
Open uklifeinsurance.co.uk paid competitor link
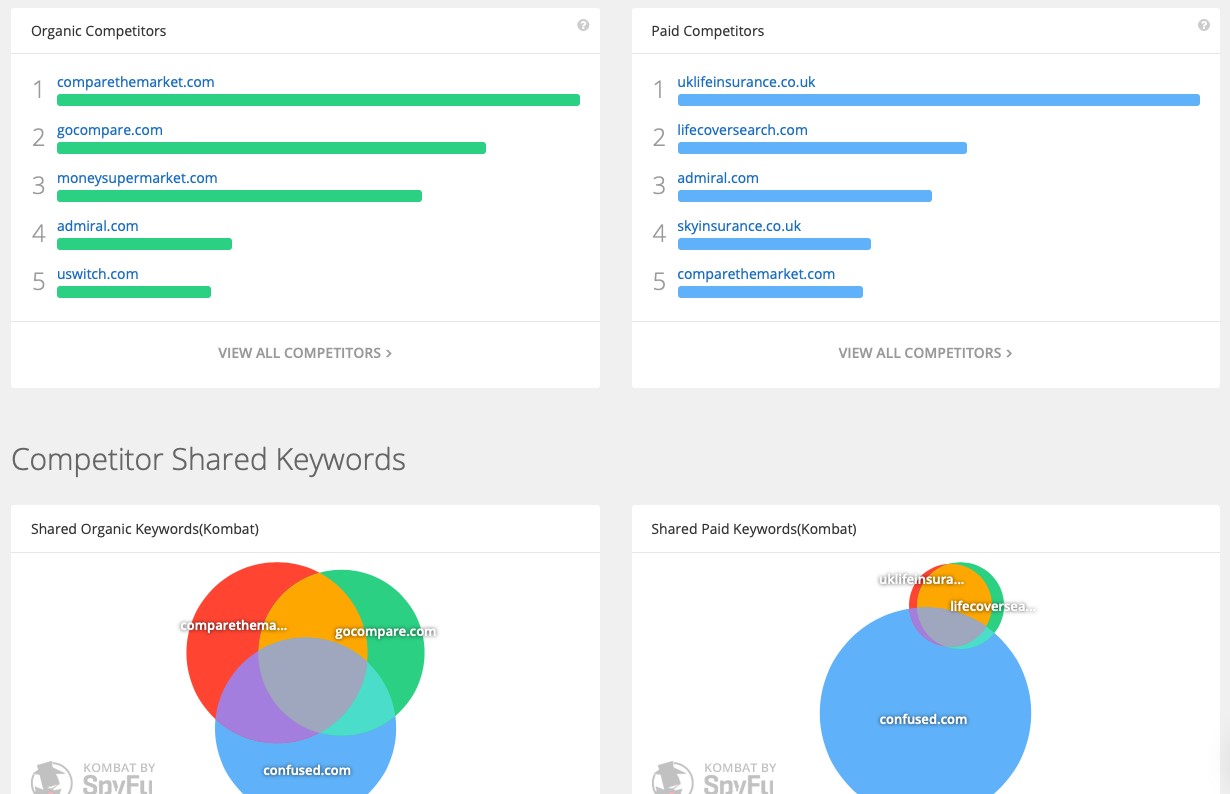click(x=746, y=82)
